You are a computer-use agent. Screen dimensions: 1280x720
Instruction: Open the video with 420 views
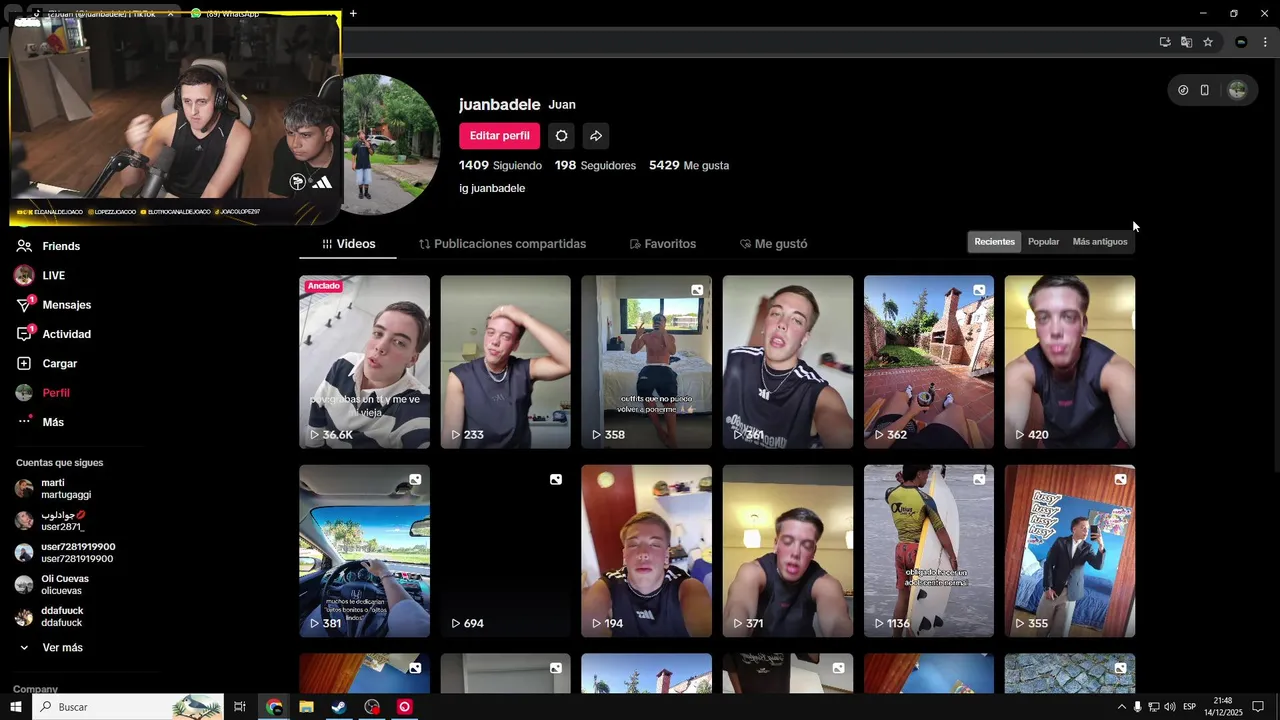(1070, 362)
